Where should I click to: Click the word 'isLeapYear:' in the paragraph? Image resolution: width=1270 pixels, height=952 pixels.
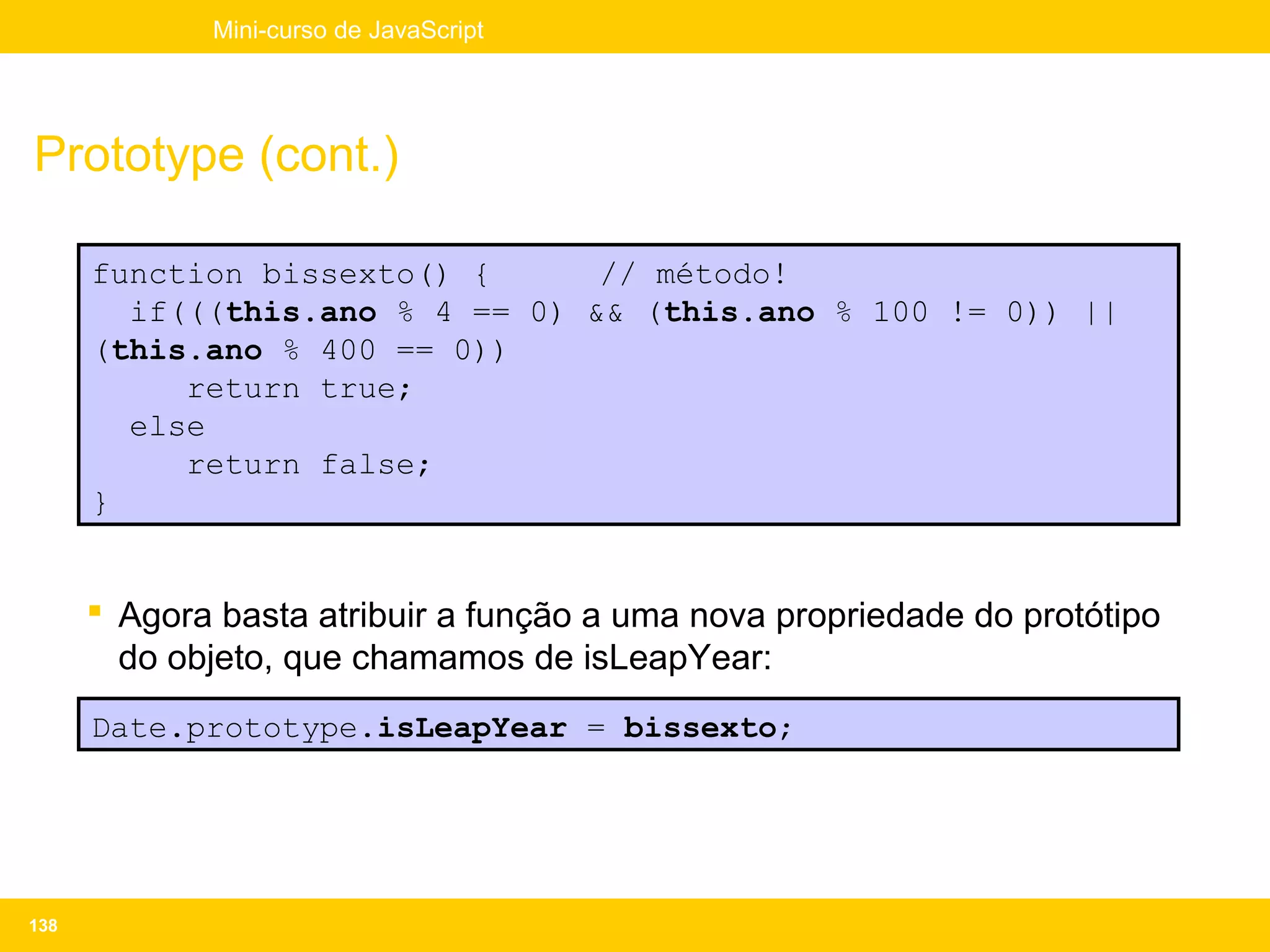(677, 658)
